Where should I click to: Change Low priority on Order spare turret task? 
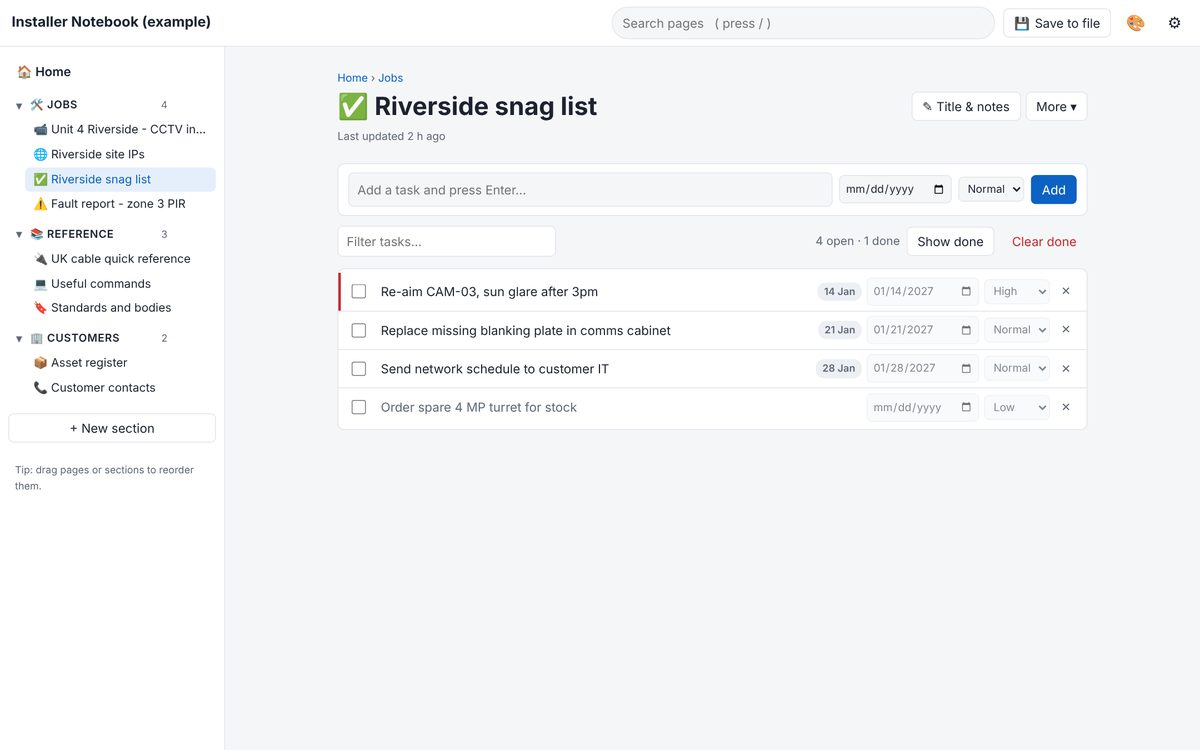1017,407
